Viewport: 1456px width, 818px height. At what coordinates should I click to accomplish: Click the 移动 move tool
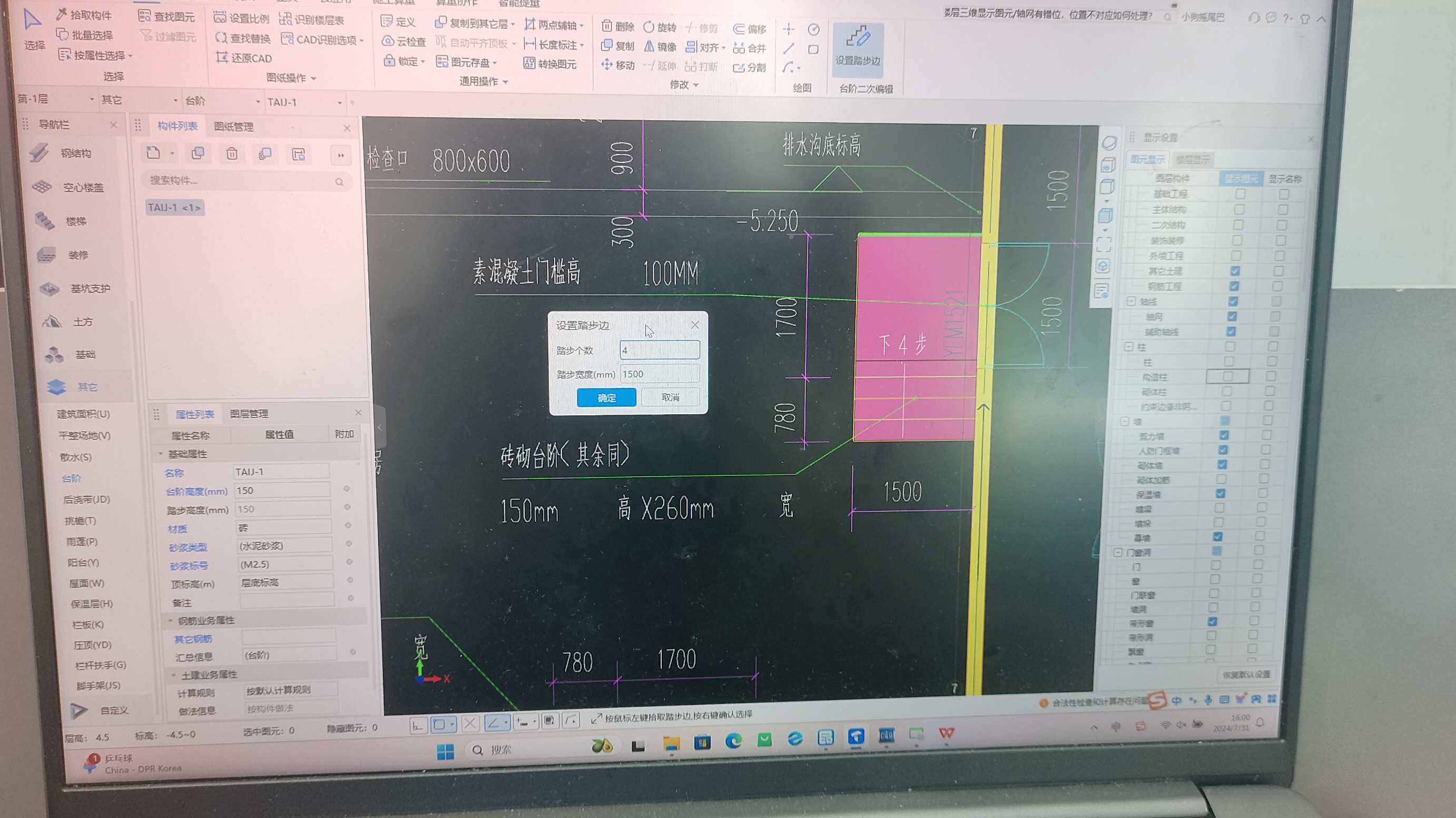[x=618, y=65]
